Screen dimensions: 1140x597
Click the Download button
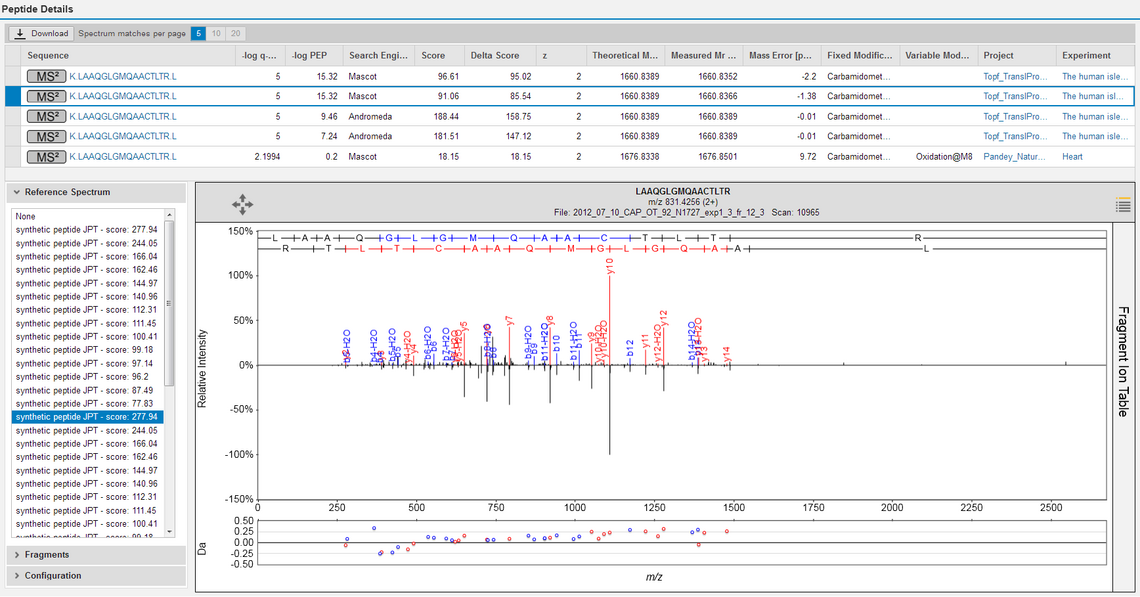pos(41,33)
